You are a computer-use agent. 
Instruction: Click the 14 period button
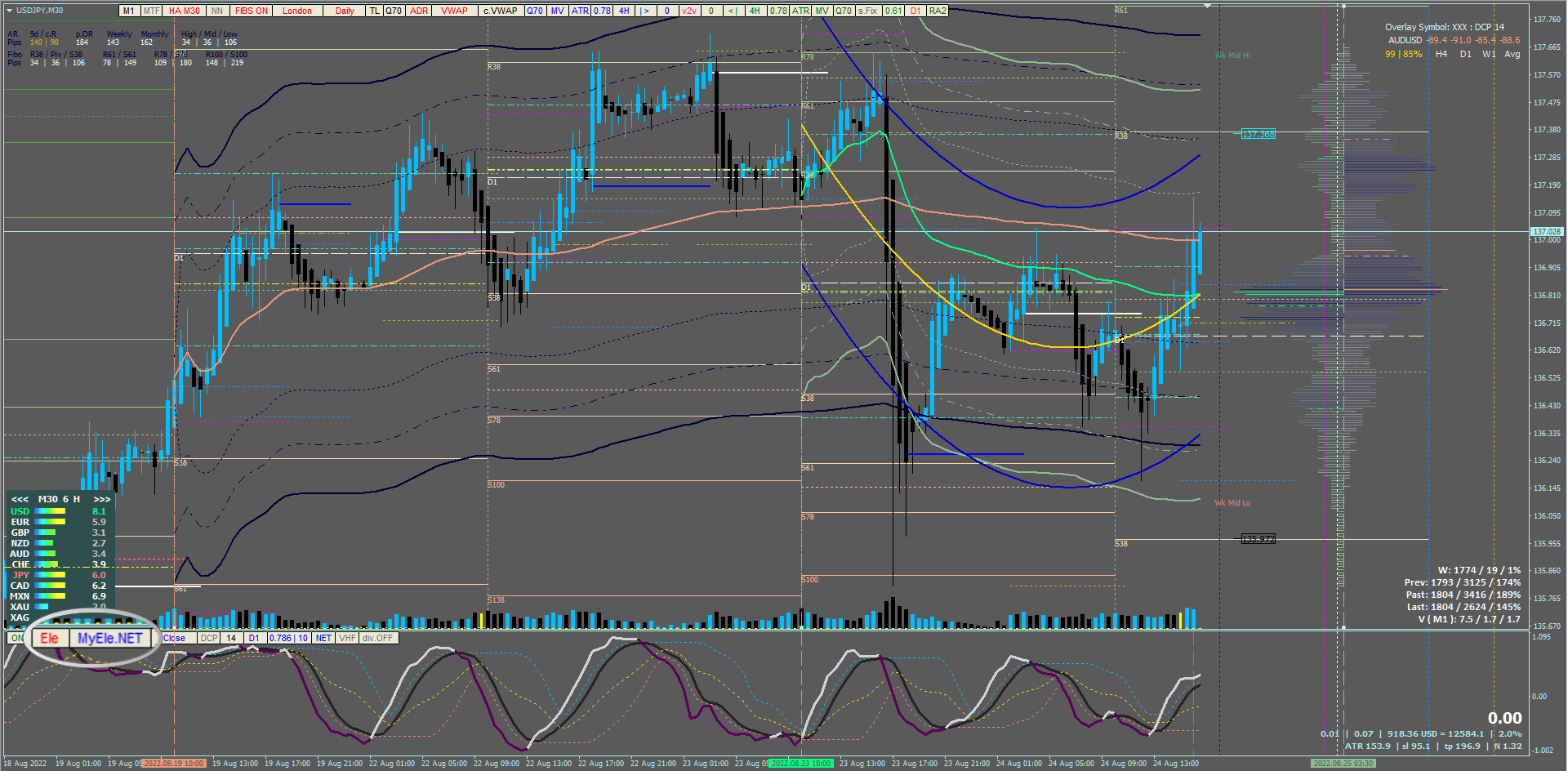[x=232, y=638]
